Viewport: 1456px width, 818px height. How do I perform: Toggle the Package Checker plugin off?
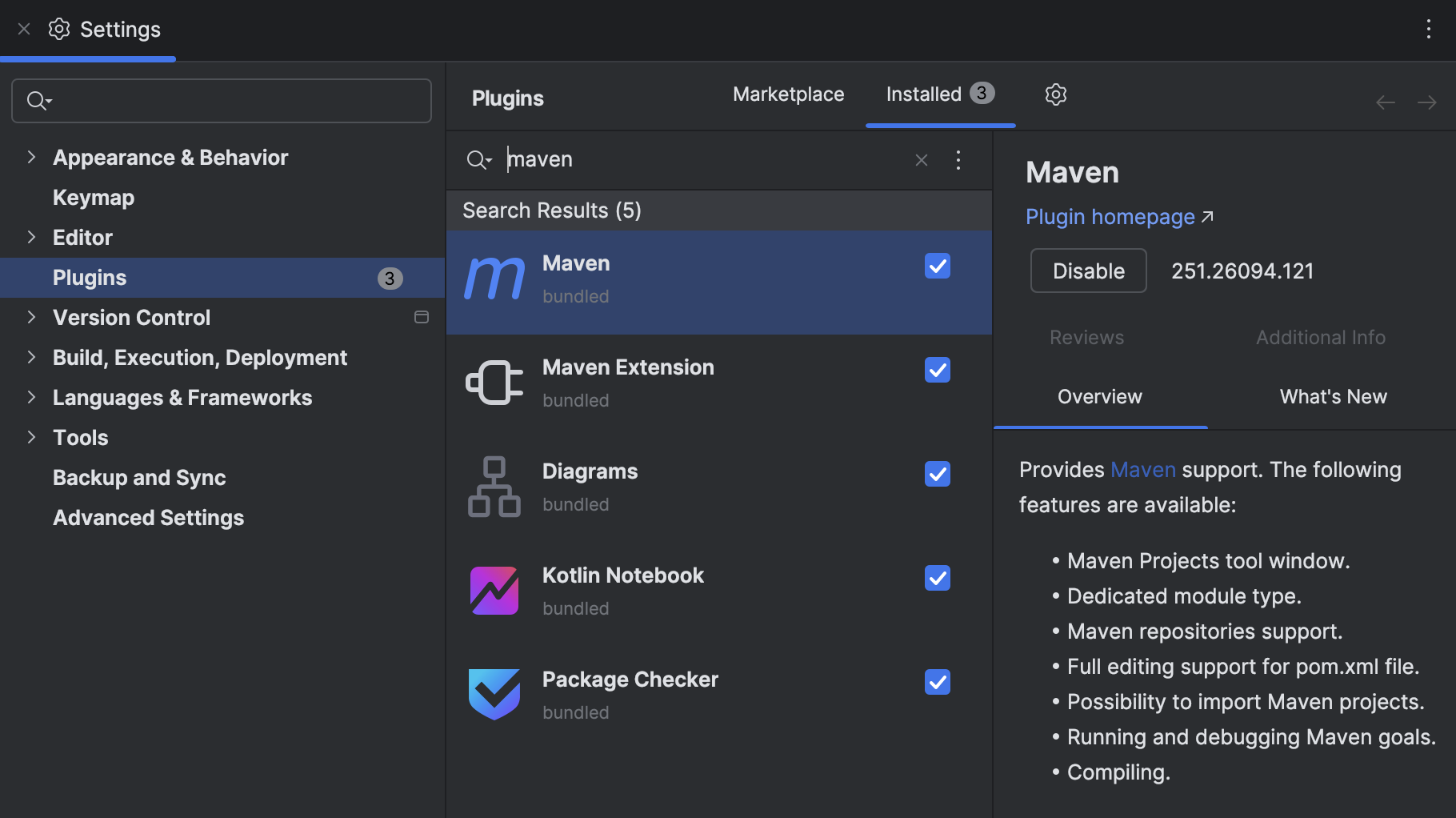coord(937,682)
